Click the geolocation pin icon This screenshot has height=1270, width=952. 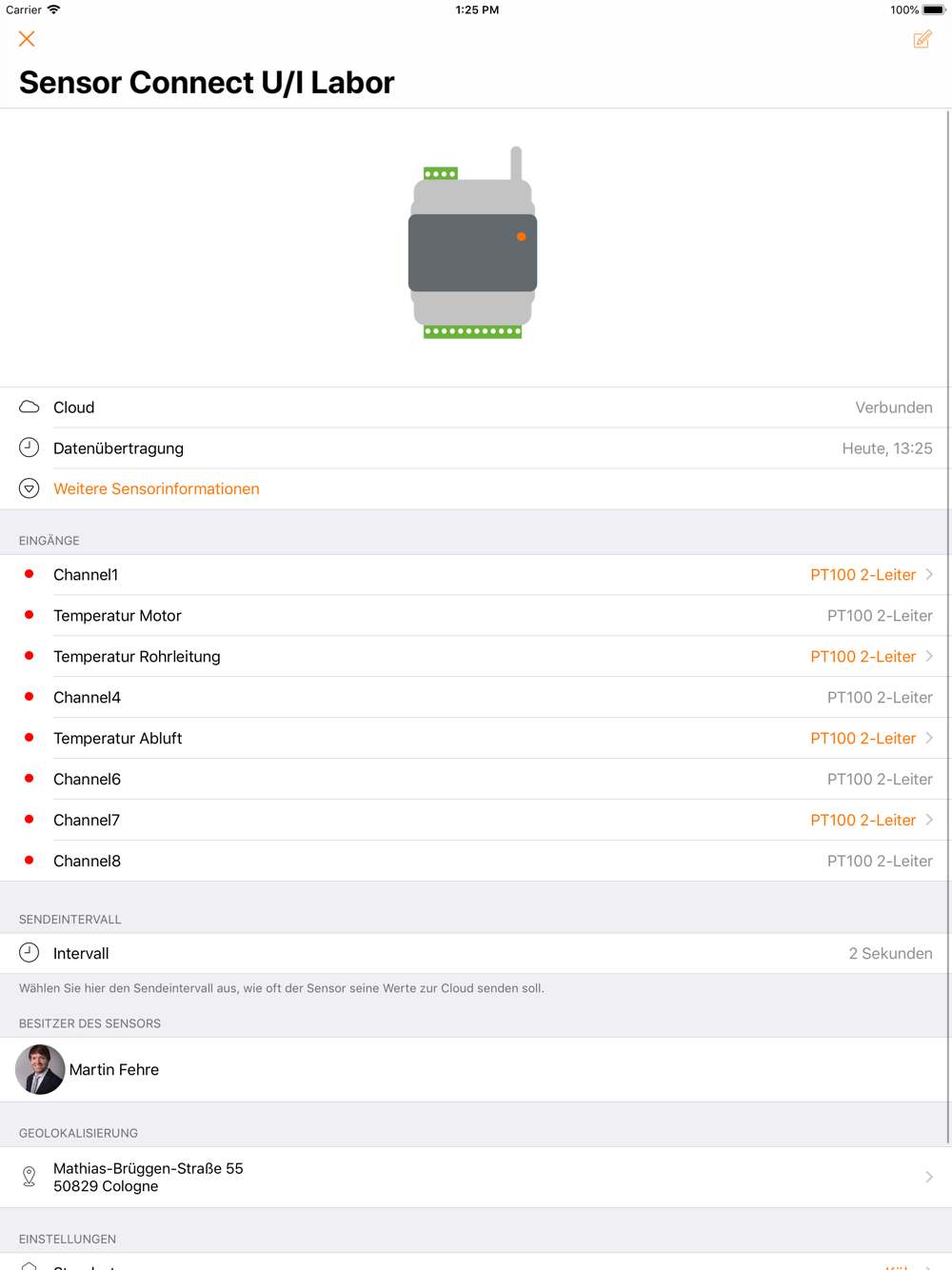click(x=30, y=1177)
